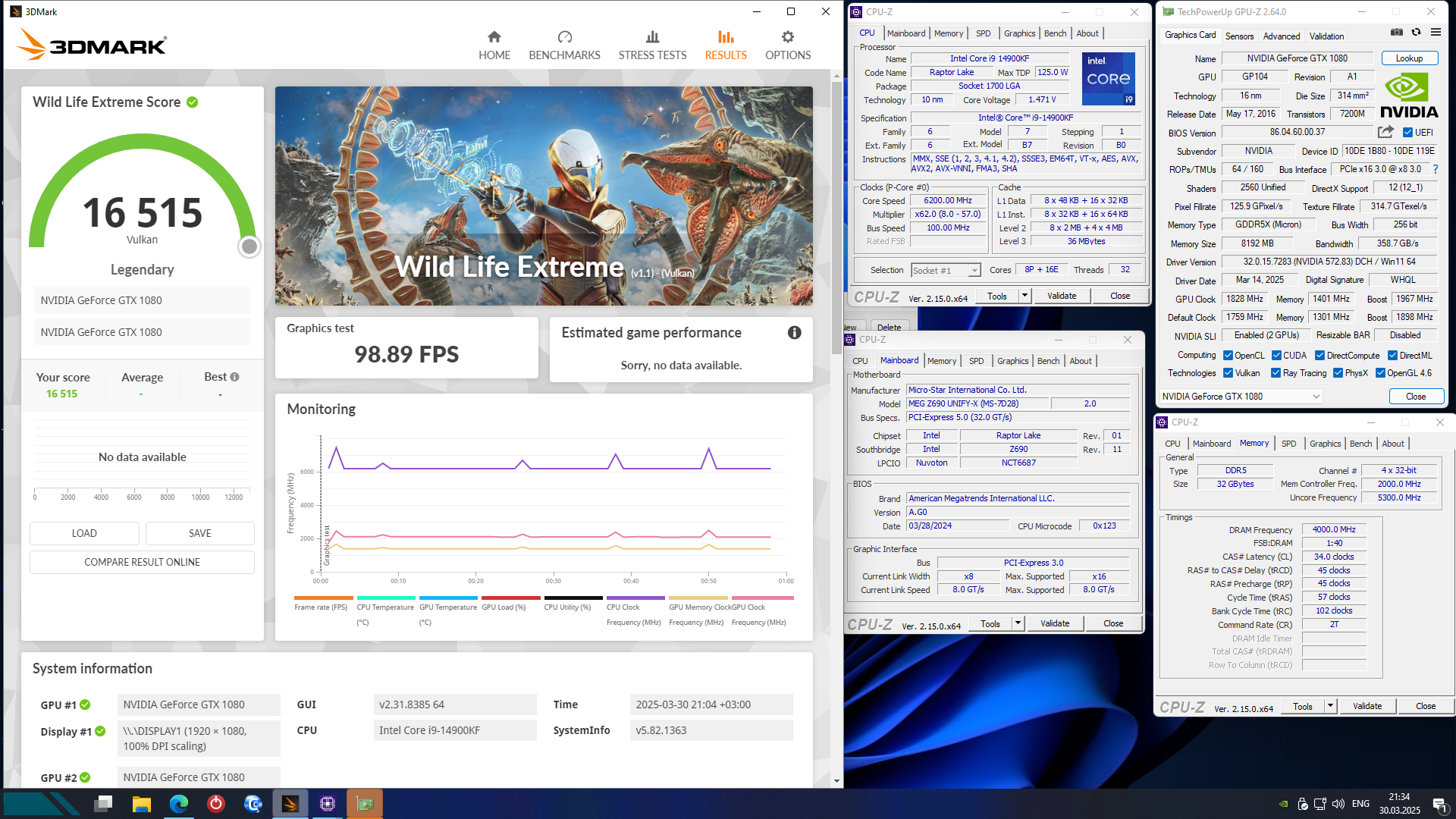The image size is (1456, 819).
Task: Toggle the OpenGL 4.6 checkbox
Action: click(1380, 373)
